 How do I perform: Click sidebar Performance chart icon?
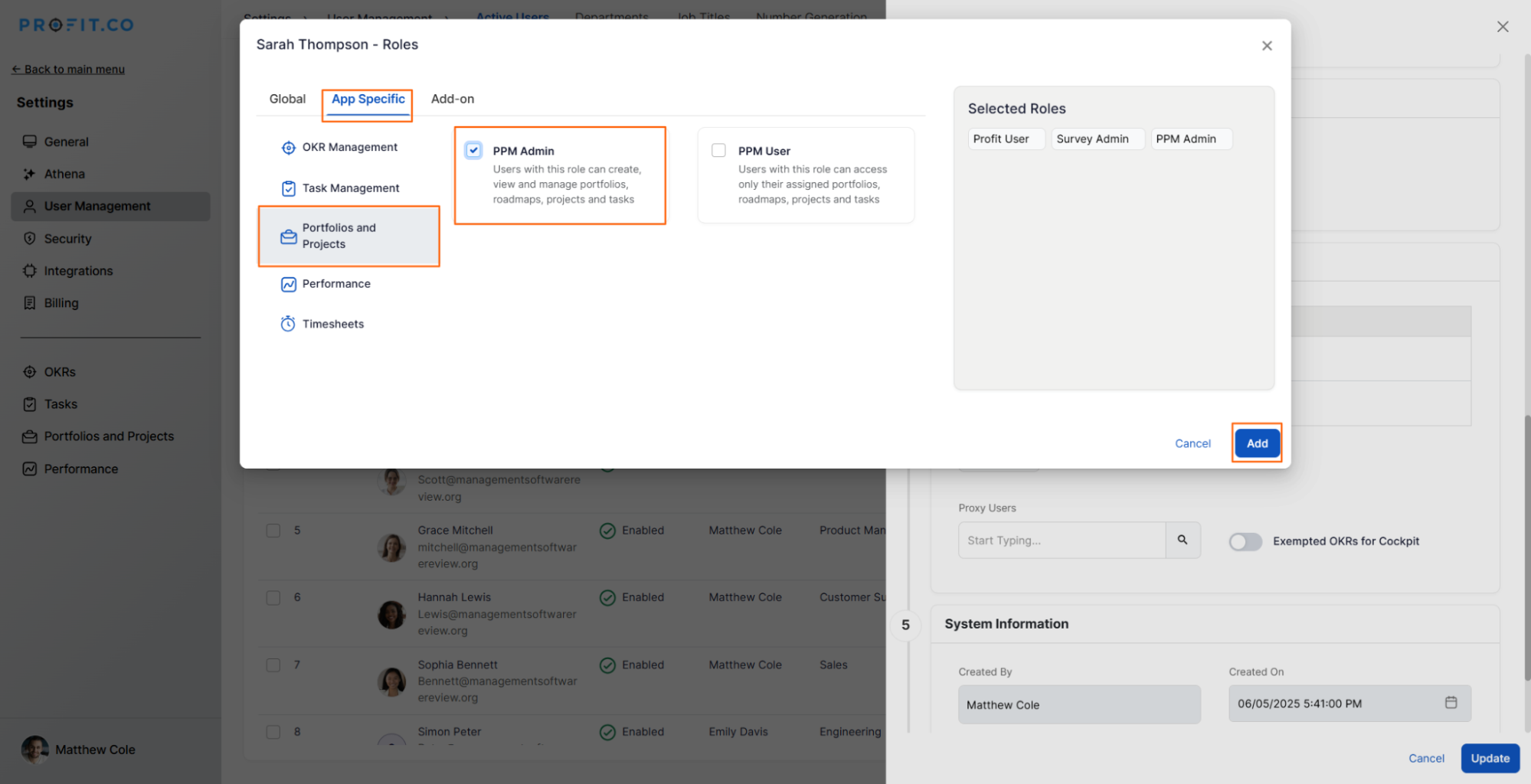pyautogui.click(x=30, y=469)
